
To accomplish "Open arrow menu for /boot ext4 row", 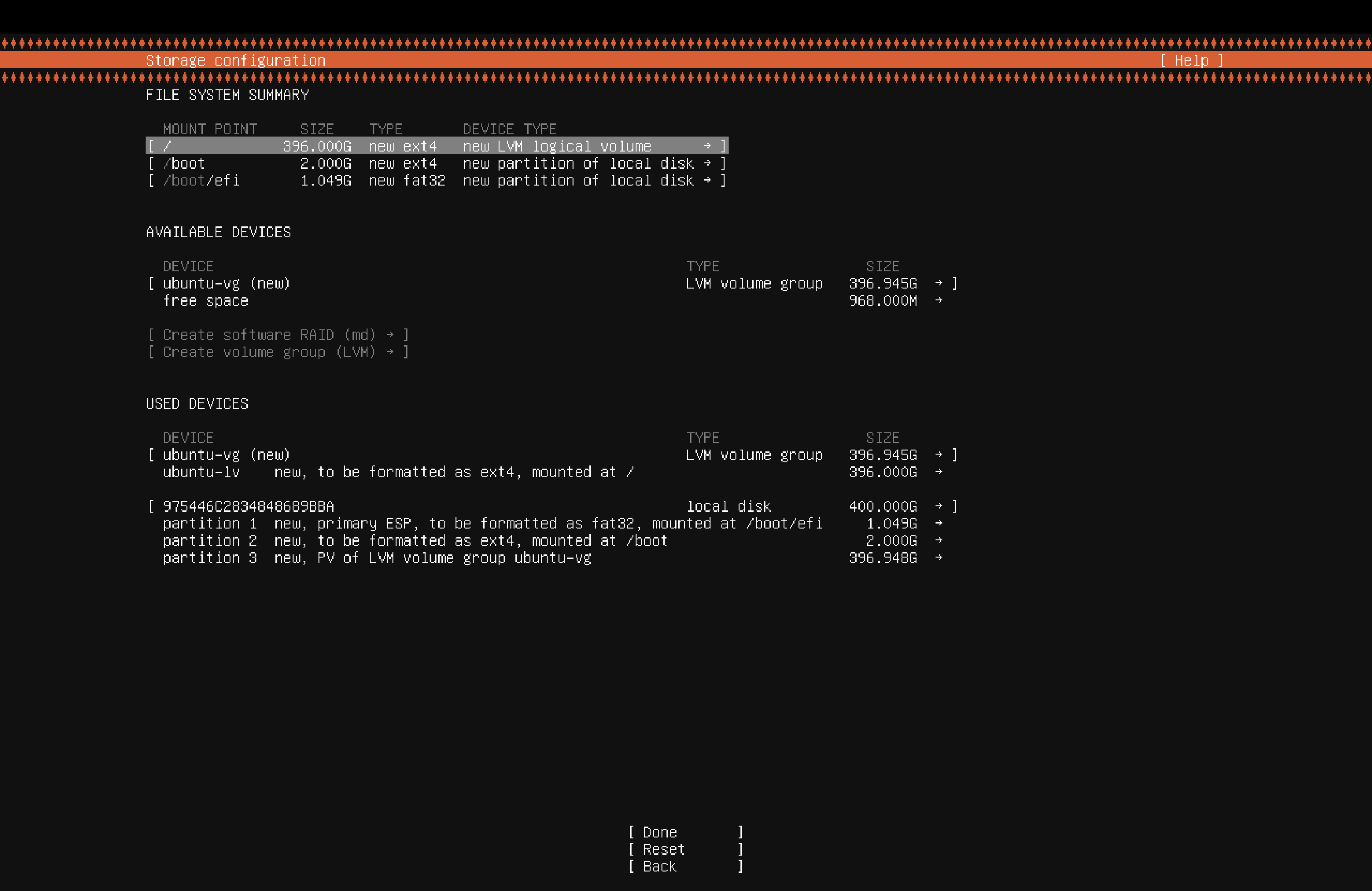I will [x=707, y=163].
